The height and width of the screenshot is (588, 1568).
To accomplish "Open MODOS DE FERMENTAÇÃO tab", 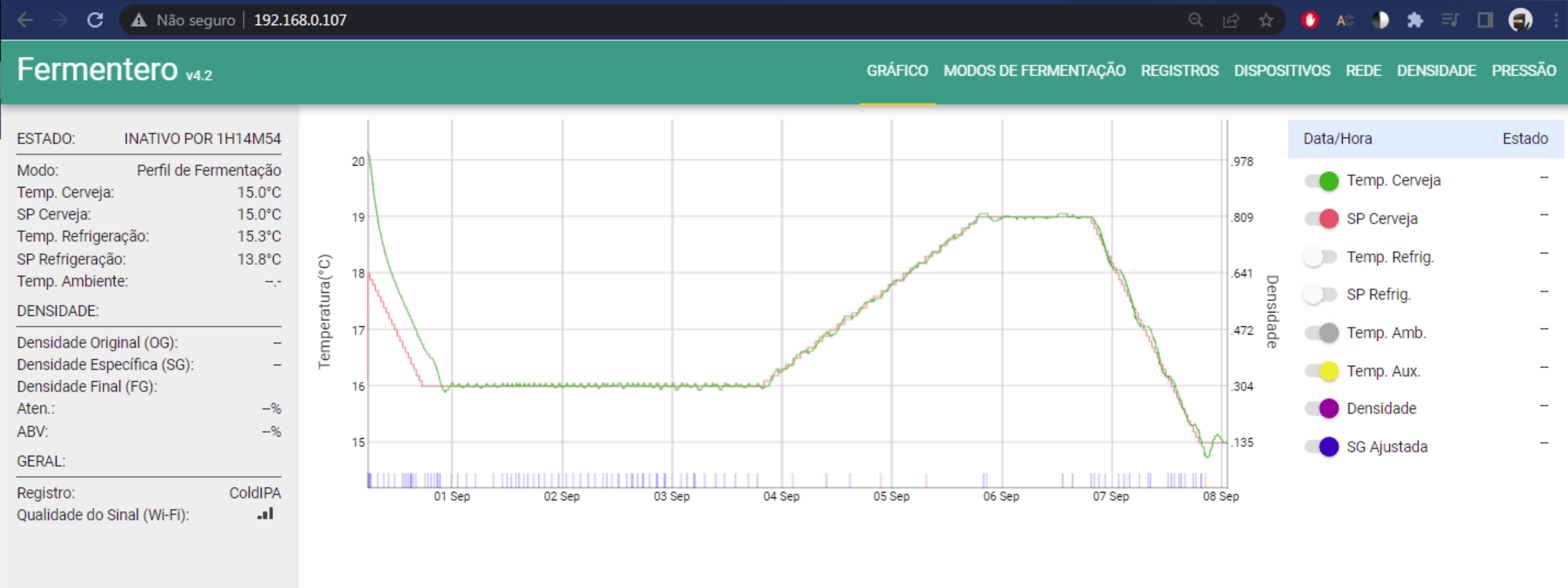I will 1034,71.
